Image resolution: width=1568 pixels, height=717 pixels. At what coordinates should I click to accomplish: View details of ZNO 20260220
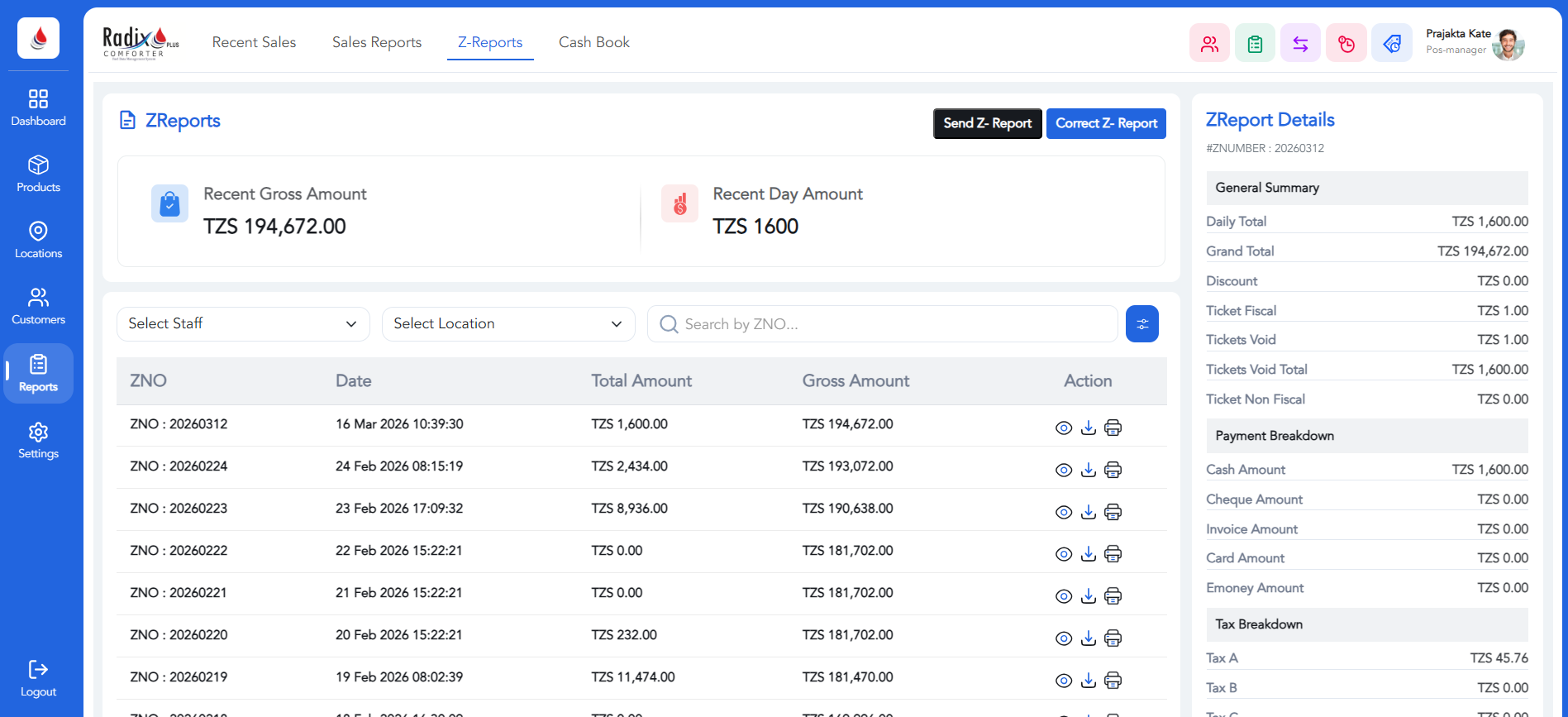[x=1064, y=638]
